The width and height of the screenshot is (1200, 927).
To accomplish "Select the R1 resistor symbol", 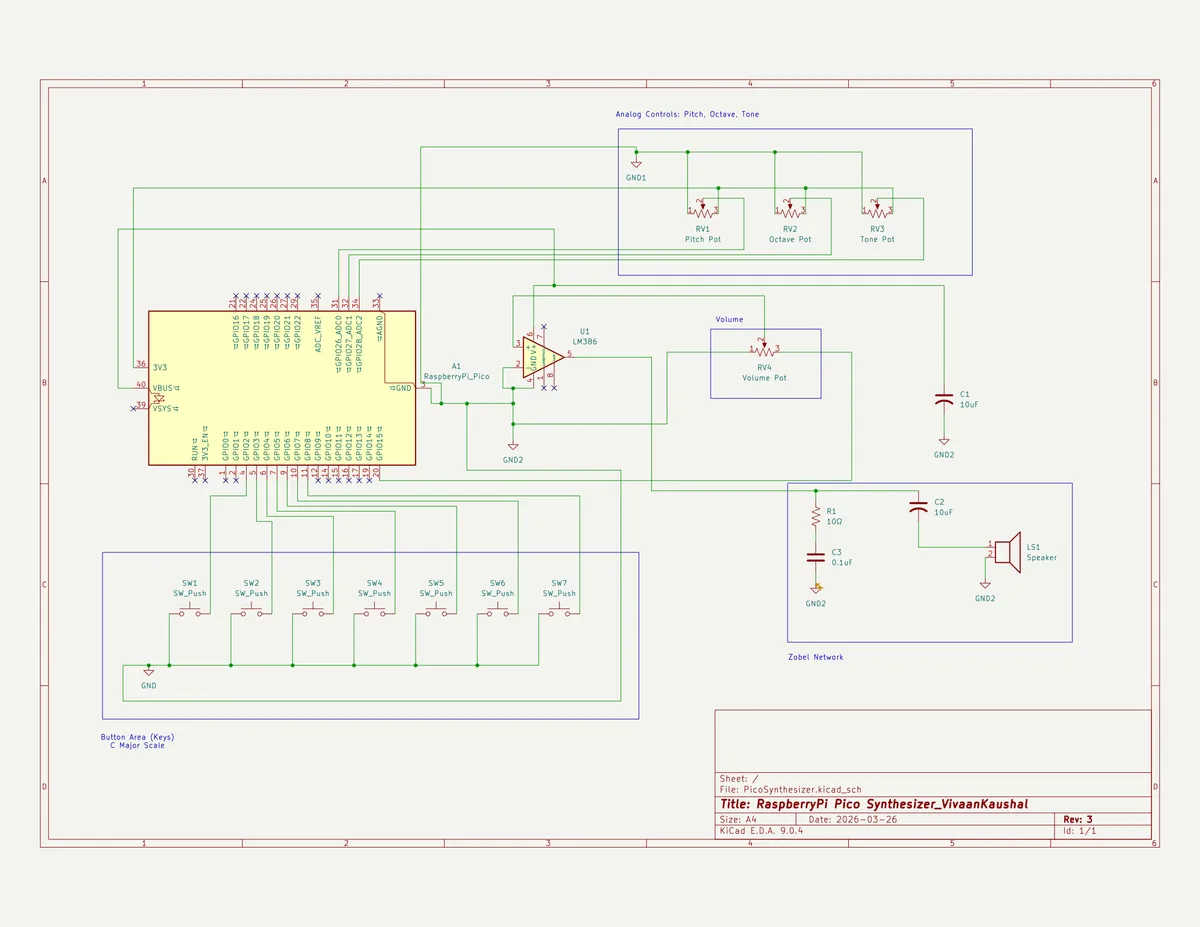I will click(816, 517).
